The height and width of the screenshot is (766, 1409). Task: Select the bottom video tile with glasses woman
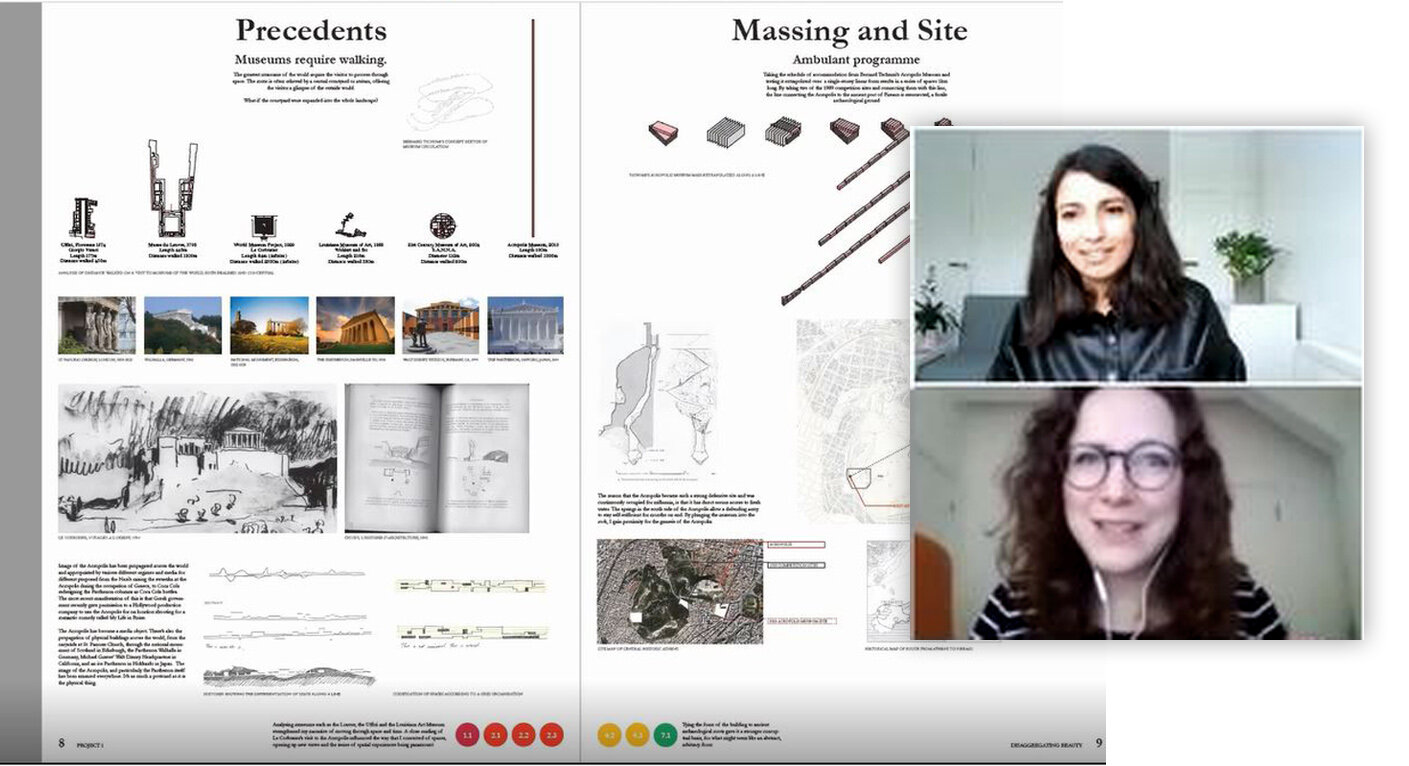(x=1138, y=513)
